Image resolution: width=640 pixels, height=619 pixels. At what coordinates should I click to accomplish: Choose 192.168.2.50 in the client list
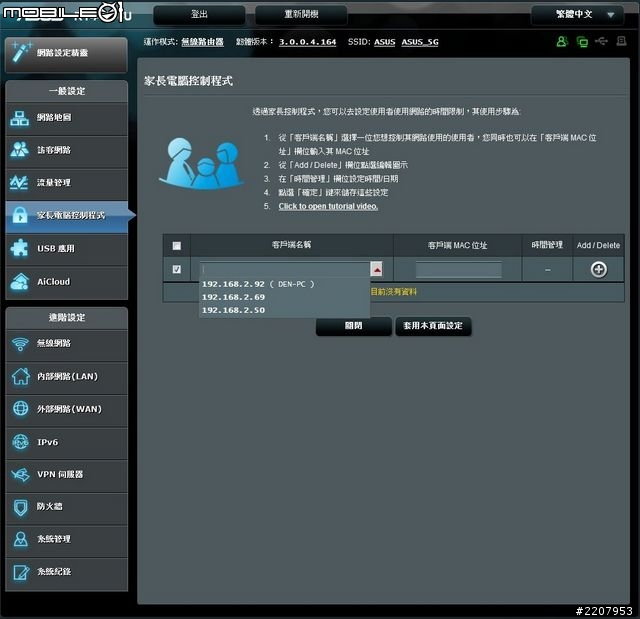pos(233,310)
